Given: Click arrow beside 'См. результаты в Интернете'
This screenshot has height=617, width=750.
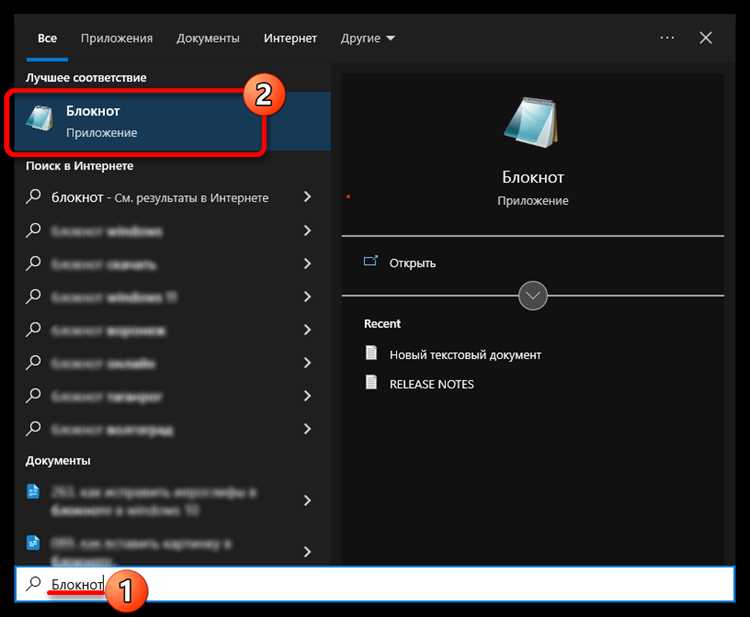Looking at the screenshot, I should click(307, 197).
